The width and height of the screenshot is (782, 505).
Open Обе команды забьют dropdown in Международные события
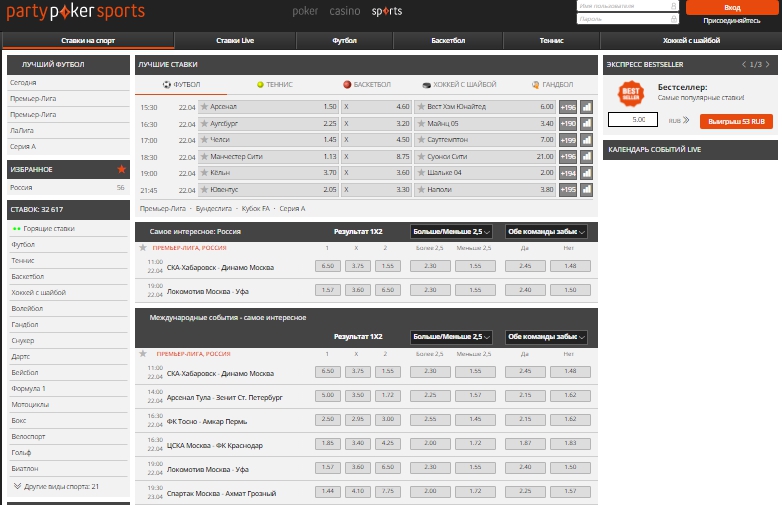pyautogui.click(x=546, y=337)
